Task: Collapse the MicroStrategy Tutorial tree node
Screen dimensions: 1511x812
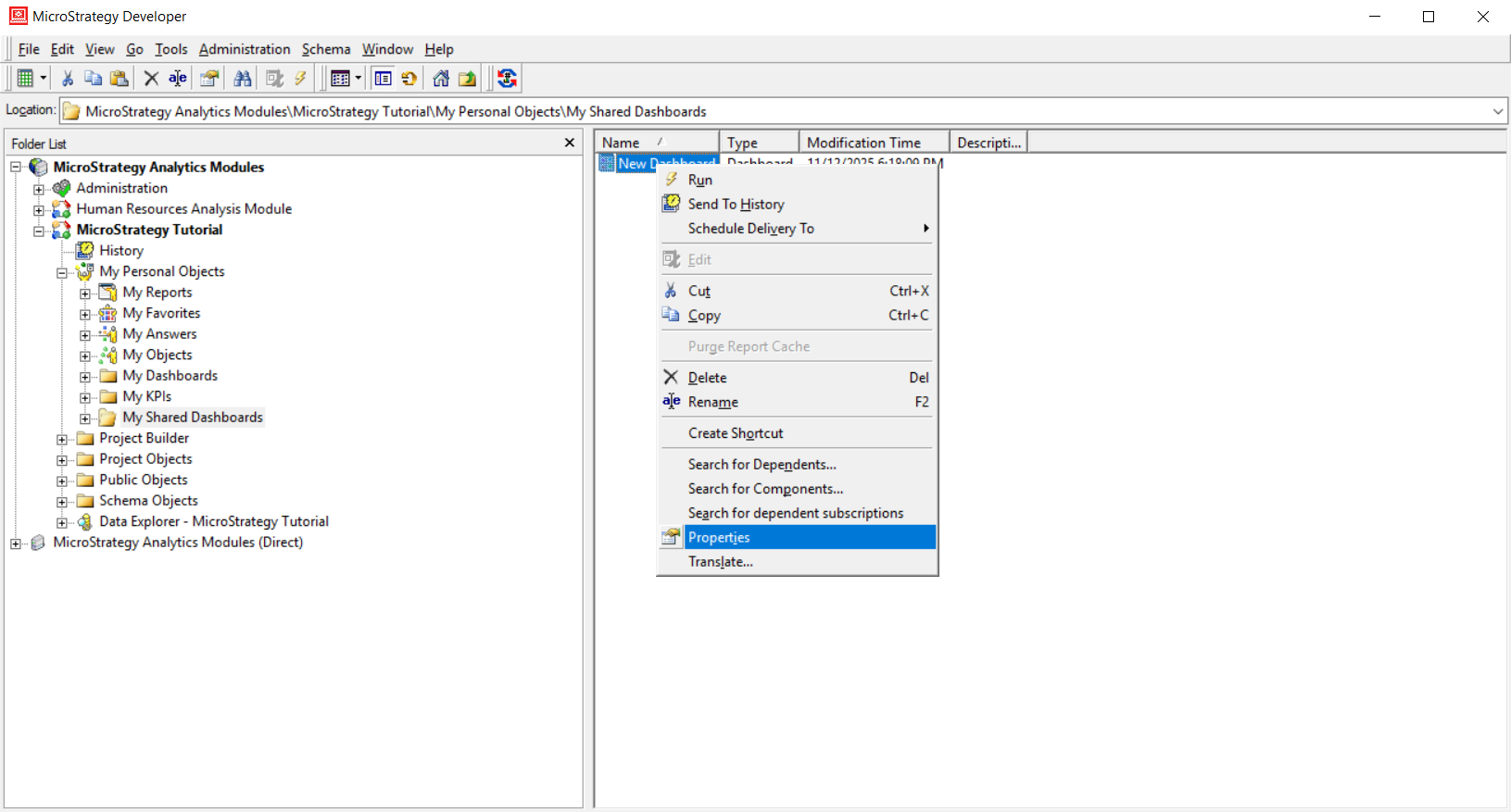Action: pyautogui.click(x=39, y=231)
